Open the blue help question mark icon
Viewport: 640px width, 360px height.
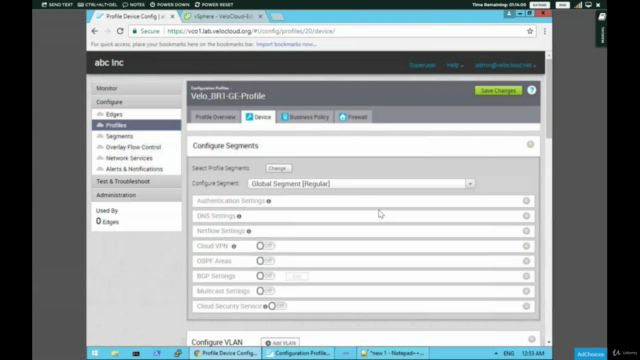coord(531,90)
